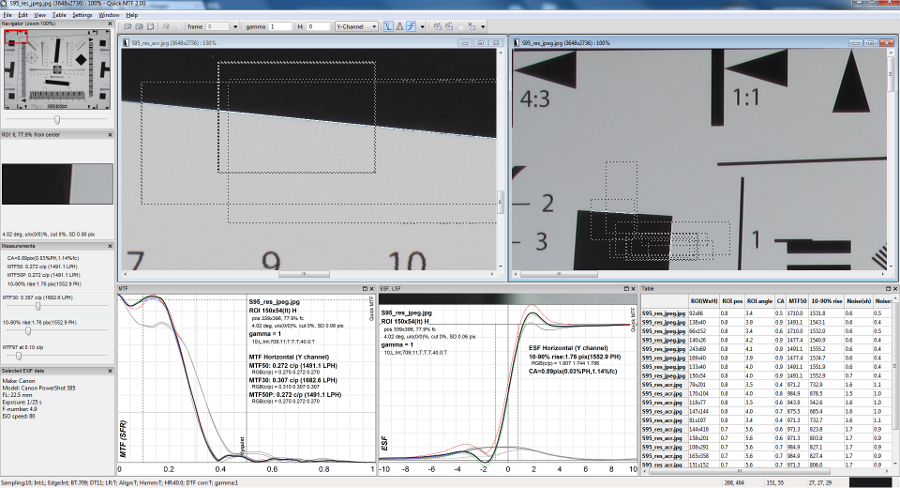This screenshot has height=488, width=900.
Task: Toggle the first highlighted curve button in toolbar
Action: (387, 27)
